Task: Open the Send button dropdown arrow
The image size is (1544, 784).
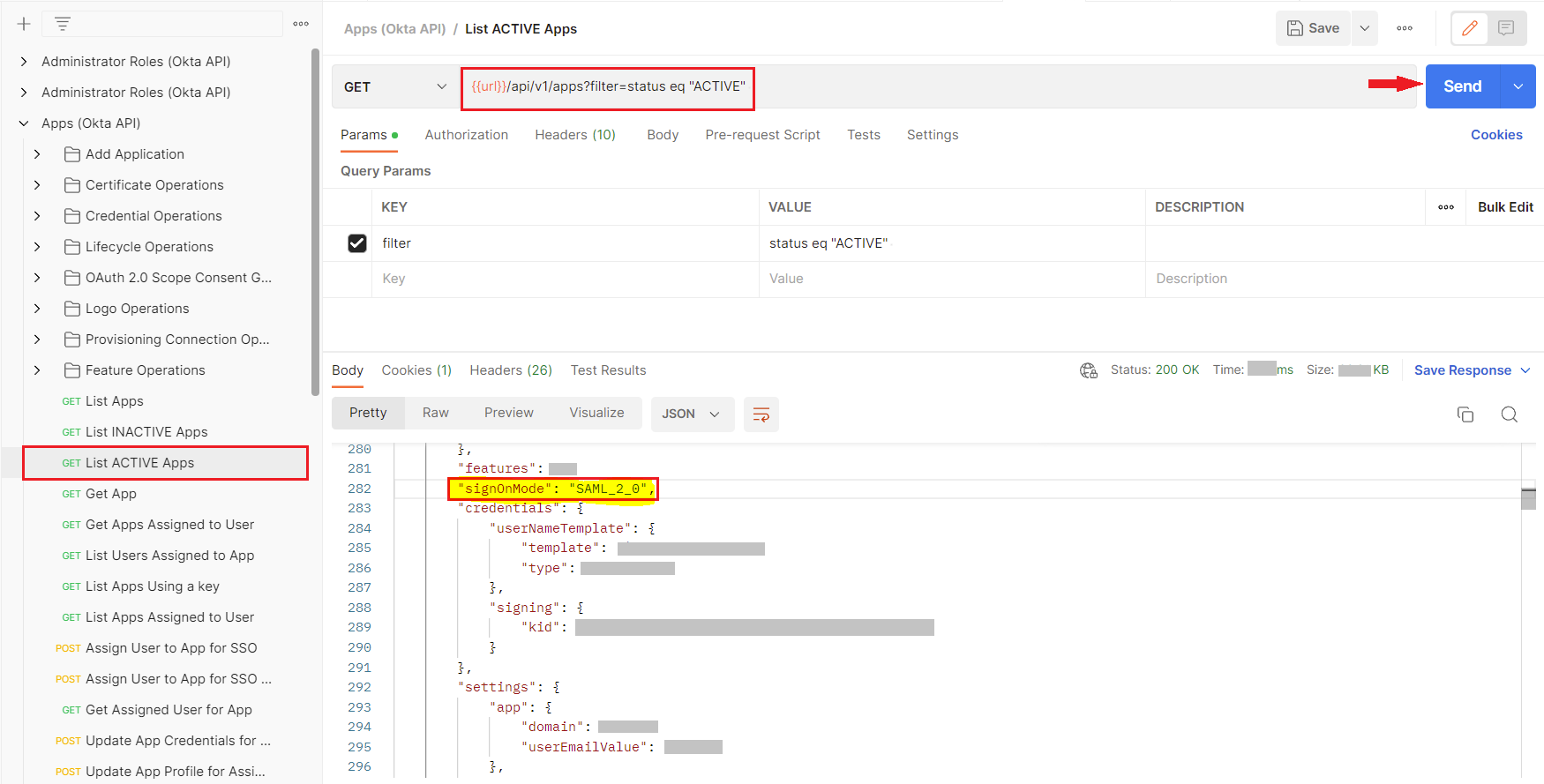Action: coord(1518,86)
